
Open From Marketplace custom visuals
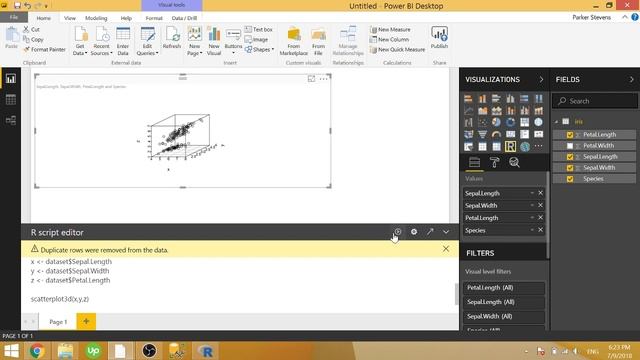(293, 41)
